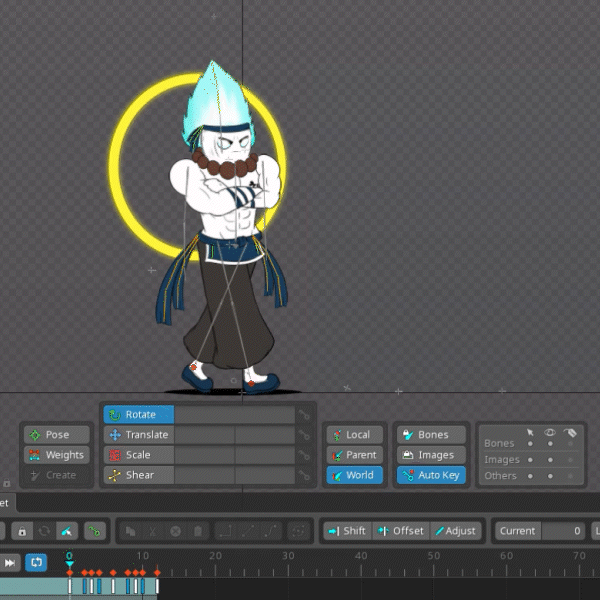Choose the bezier S-curve icon
The image size is (600, 600).
[x=271, y=531]
